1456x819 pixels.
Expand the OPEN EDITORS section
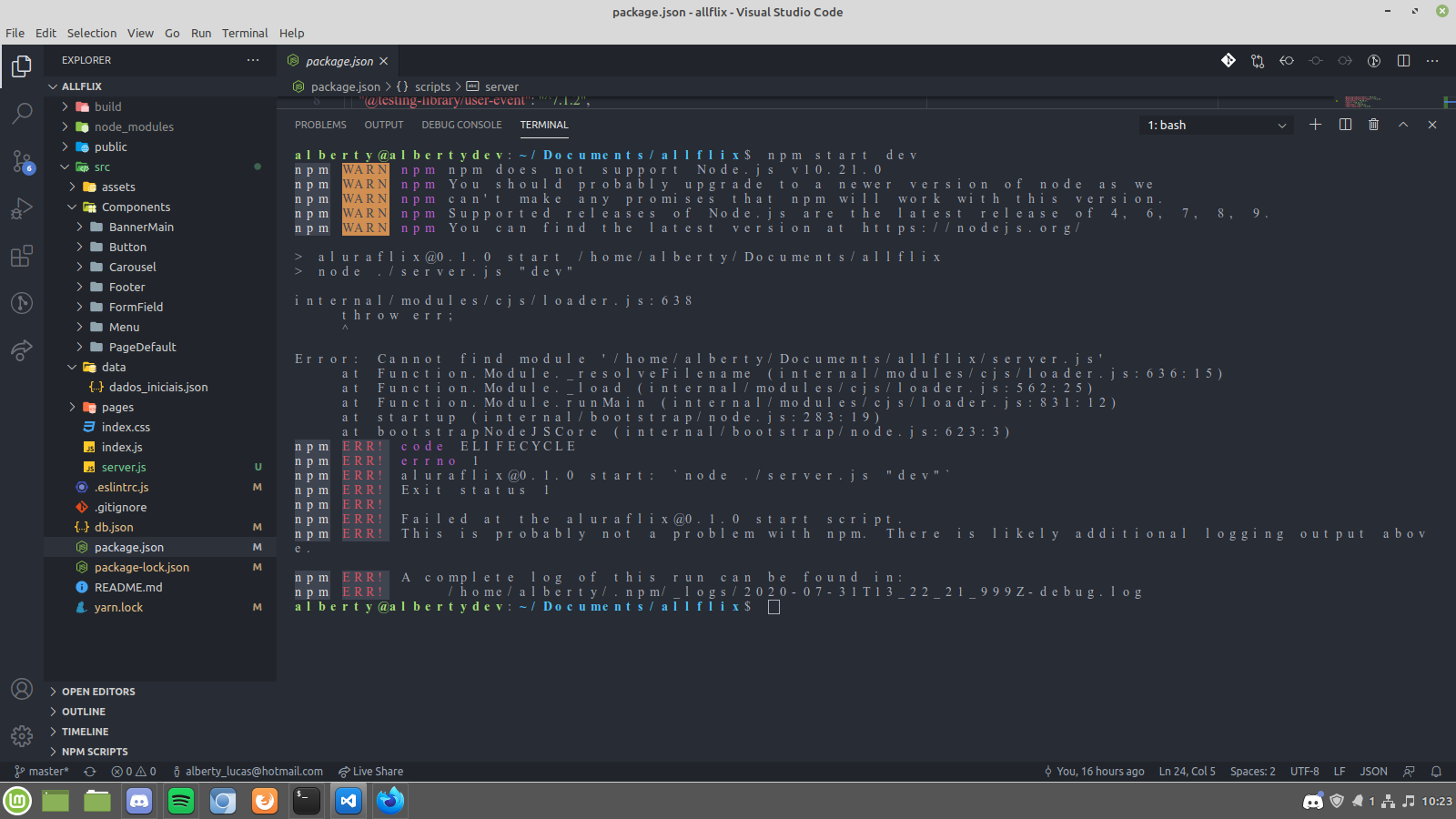click(160, 692)
